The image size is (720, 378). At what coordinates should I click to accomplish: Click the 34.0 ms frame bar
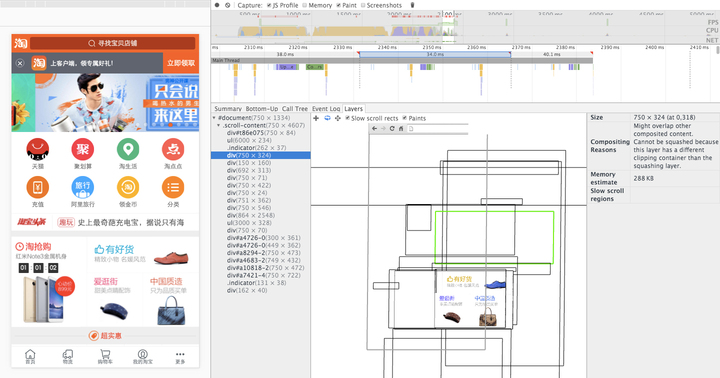[x=434, y=54]
